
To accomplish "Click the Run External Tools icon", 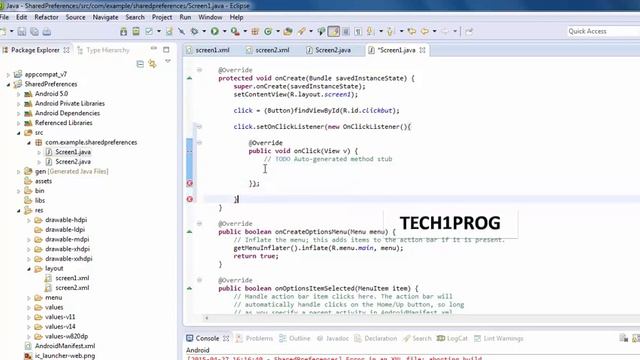I will 235,31.
